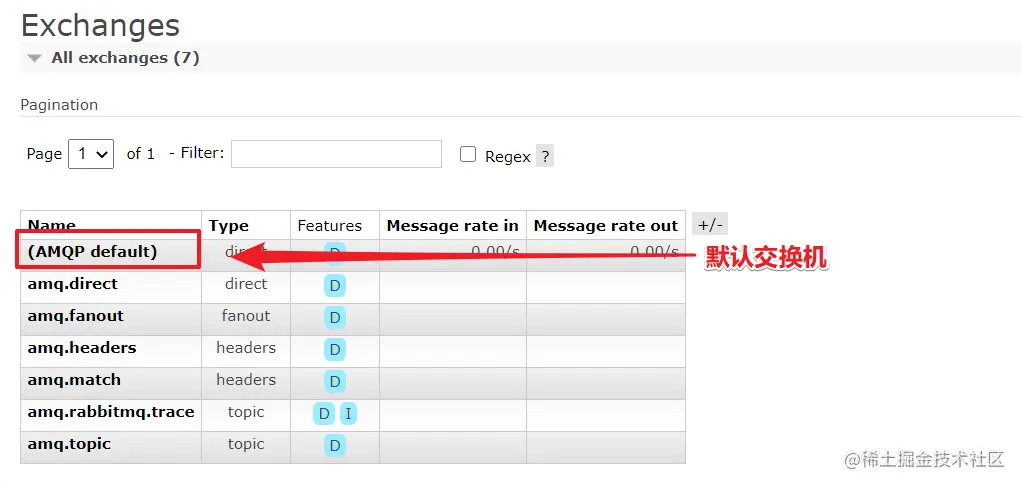Click 'headers' type in amq.headers row

point(246,348)
